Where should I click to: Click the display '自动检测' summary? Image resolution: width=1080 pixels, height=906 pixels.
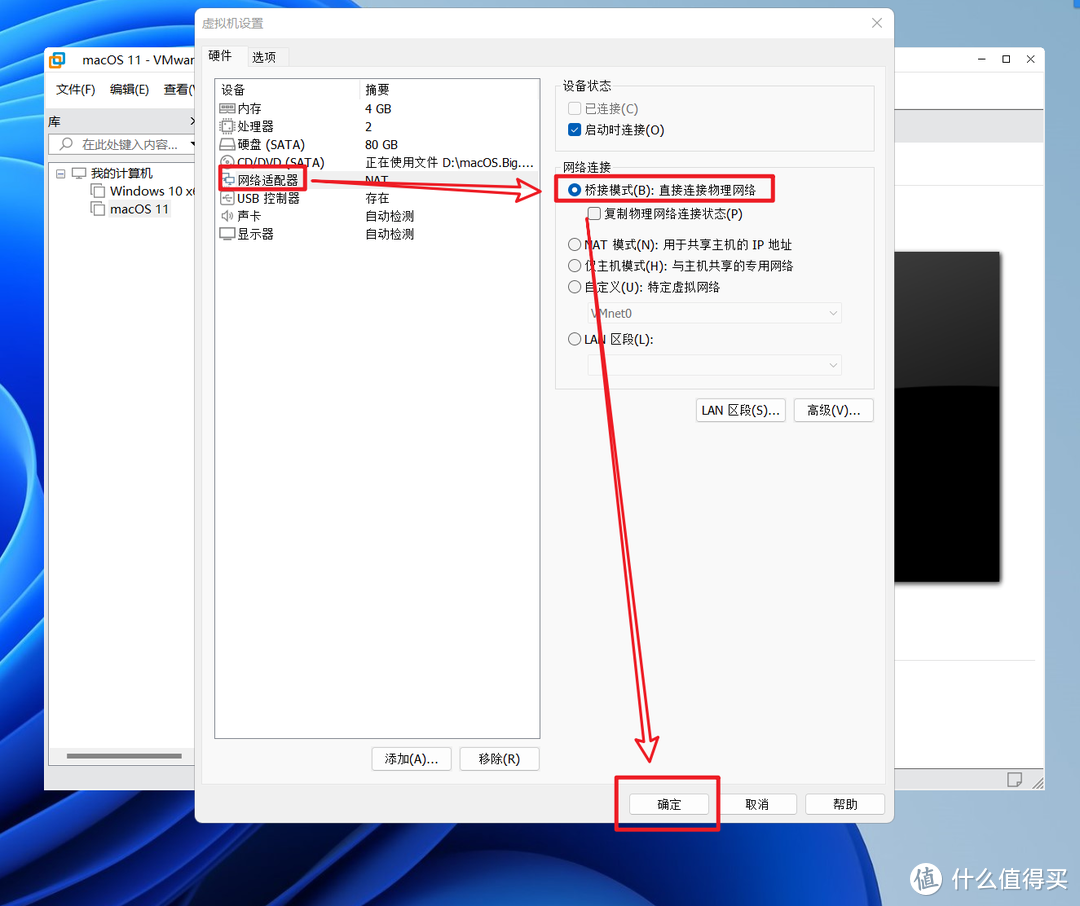390,234
